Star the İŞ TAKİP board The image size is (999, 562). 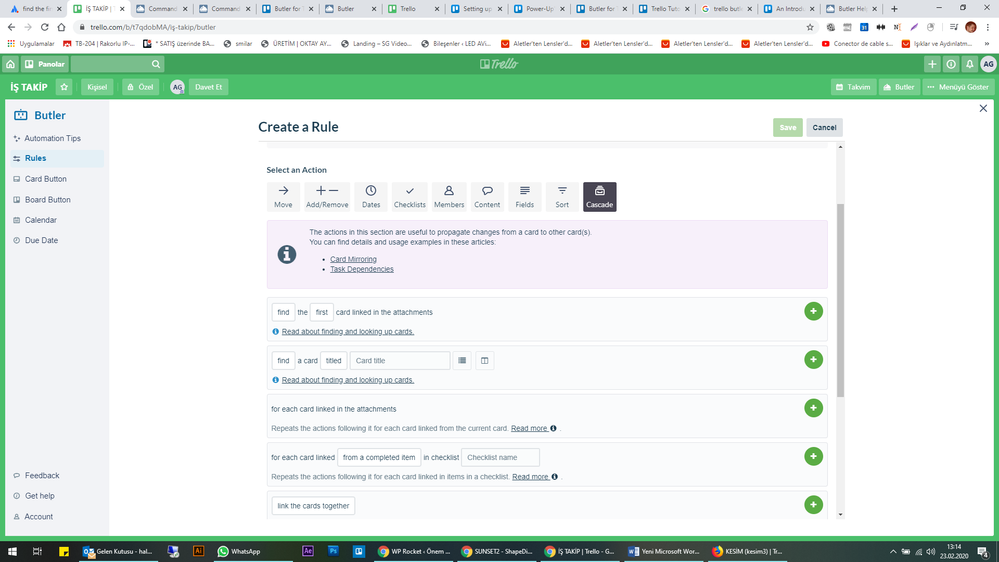64,87
